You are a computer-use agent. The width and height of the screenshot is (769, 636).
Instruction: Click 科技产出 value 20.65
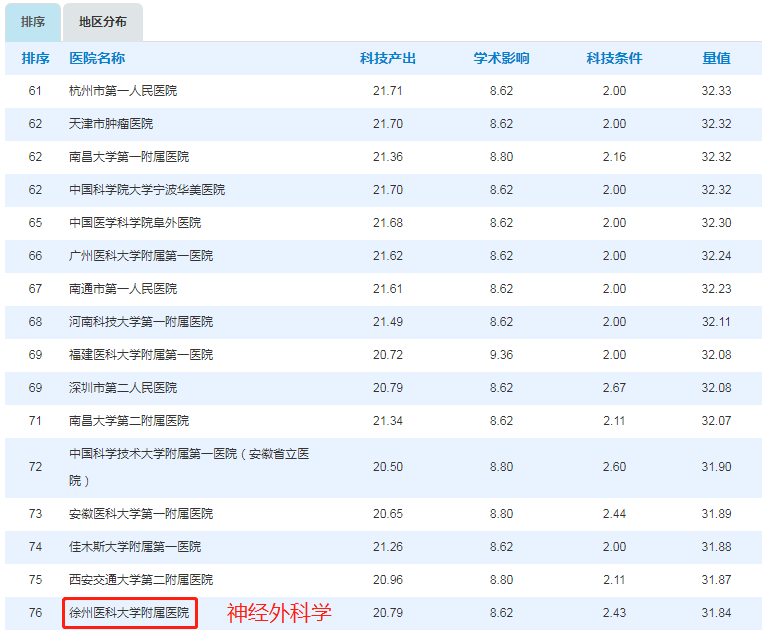(388, 514)
